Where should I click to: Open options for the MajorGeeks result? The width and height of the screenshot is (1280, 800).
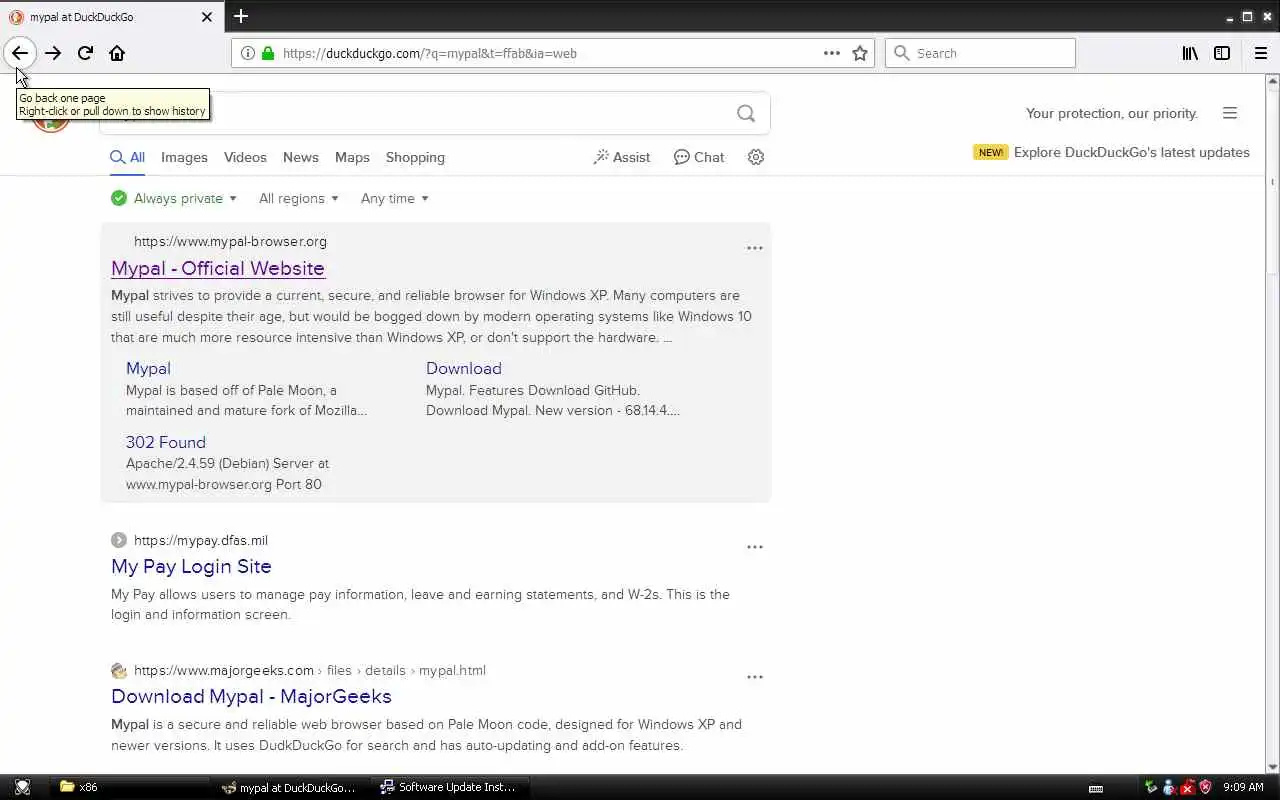[x=755, y=677]
